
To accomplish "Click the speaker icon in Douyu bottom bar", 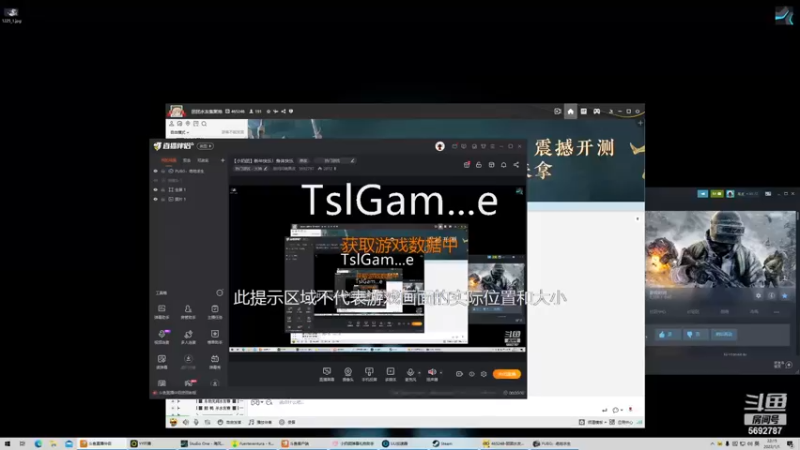I will pyautogui.click(x=432, y=373).
